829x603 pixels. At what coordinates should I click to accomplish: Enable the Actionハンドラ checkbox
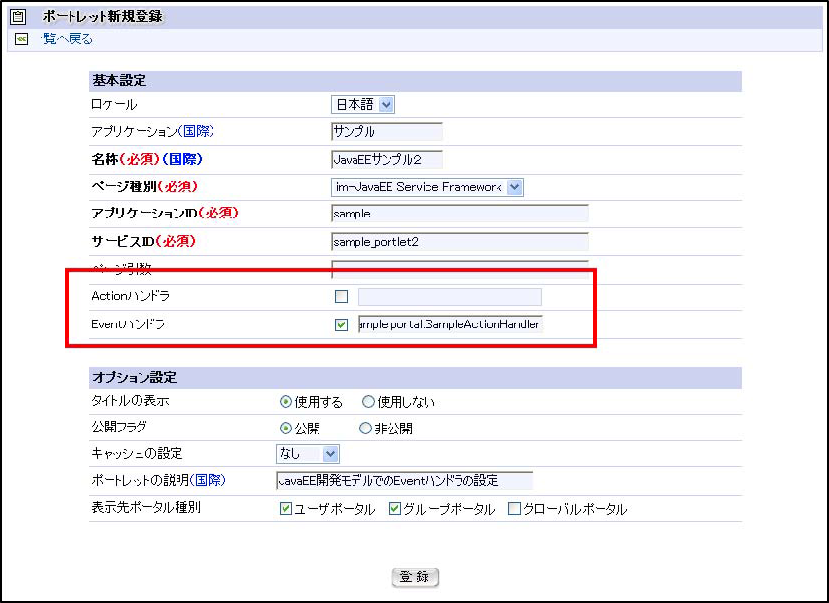[x=342, y=296]
